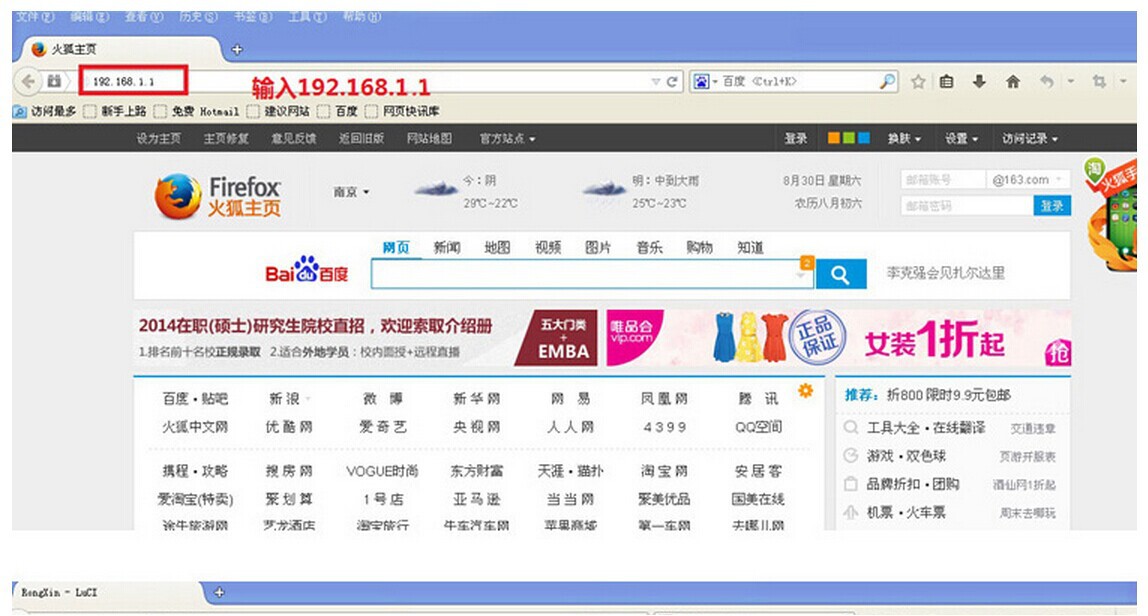The width and height of the screenshot is (1148, 616).
Task: Click the Baidu 百度 logo
Action: click(307, 270)
